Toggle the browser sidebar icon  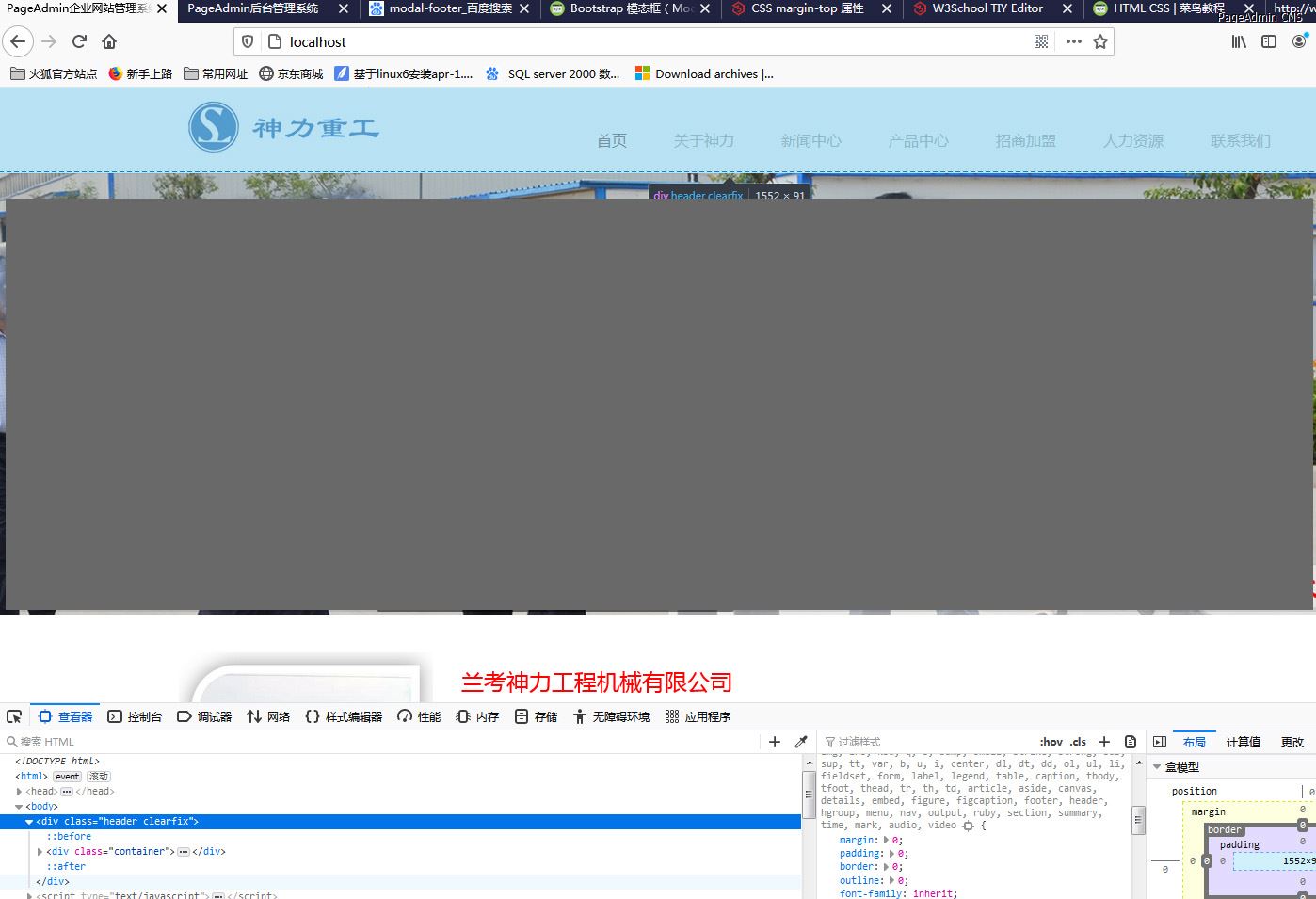coord(1269,41)
